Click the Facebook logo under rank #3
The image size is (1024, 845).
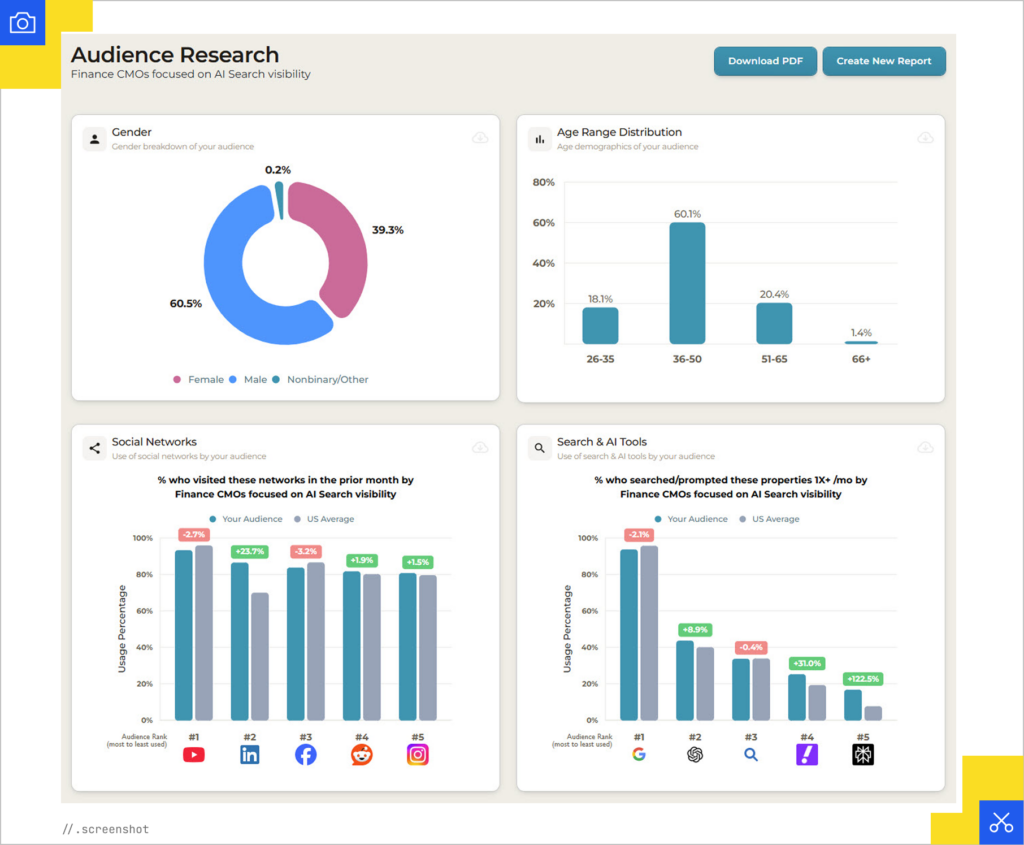tap(306, 755)
